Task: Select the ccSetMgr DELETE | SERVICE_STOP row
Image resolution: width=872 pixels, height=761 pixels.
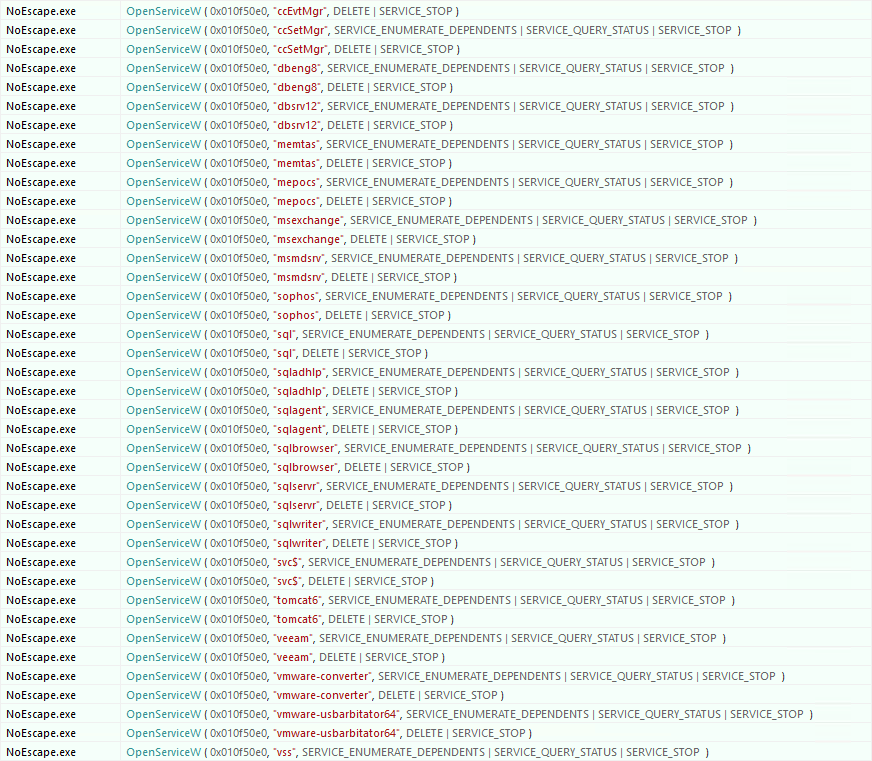Action: [x=436, y=49]
